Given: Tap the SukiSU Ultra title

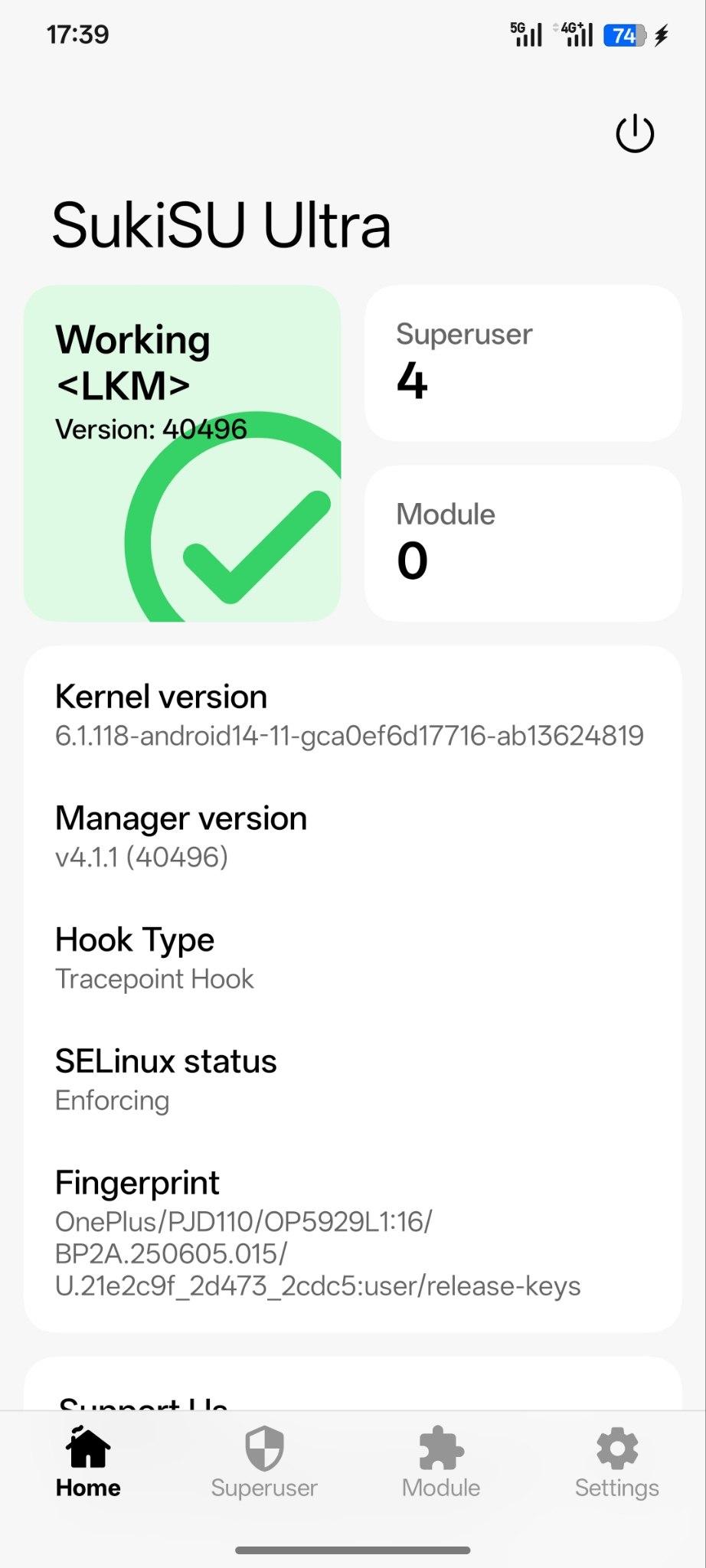Looking at the screenshot, I should coord(221,226).
